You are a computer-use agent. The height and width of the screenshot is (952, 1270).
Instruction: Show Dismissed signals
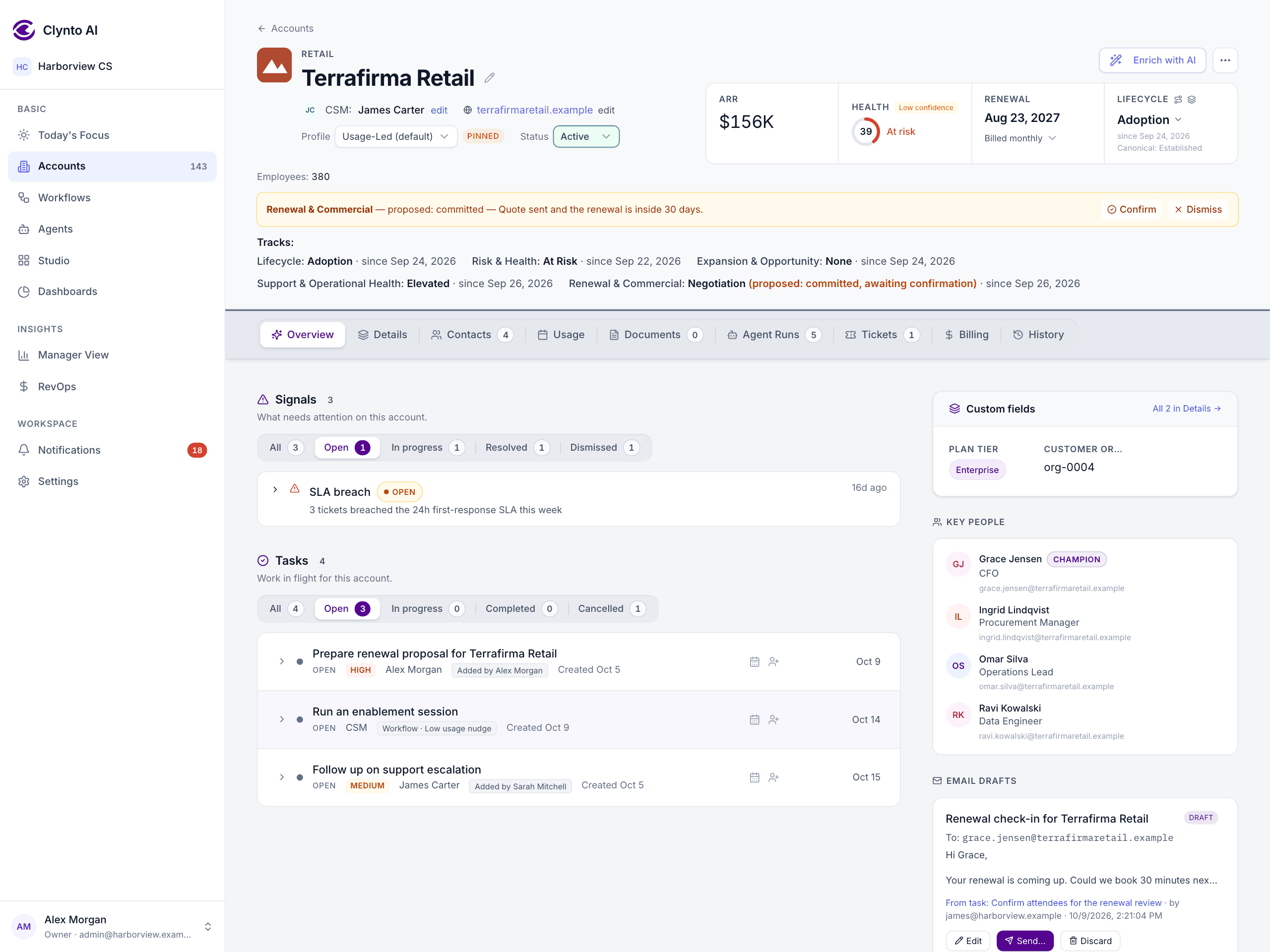coord(605,448)
